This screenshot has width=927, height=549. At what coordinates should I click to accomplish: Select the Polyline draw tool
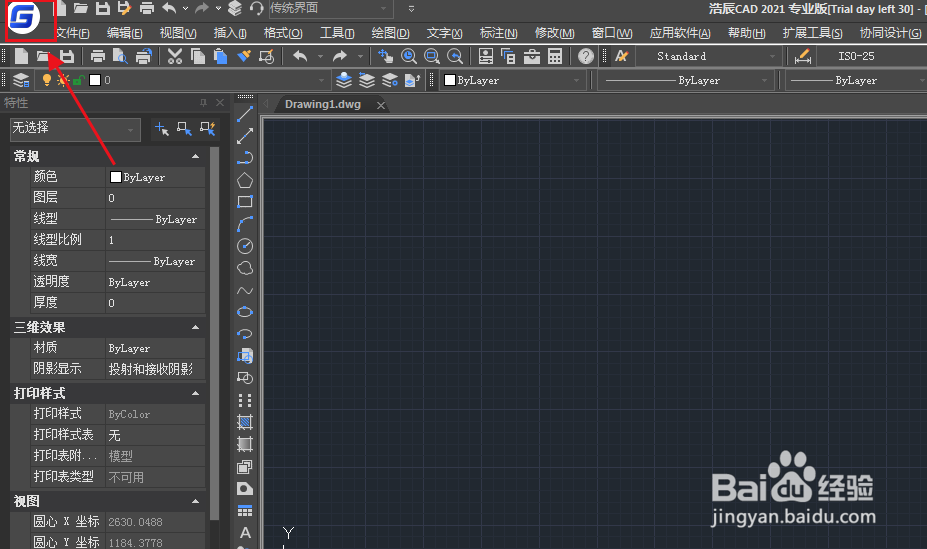[245, 158]
